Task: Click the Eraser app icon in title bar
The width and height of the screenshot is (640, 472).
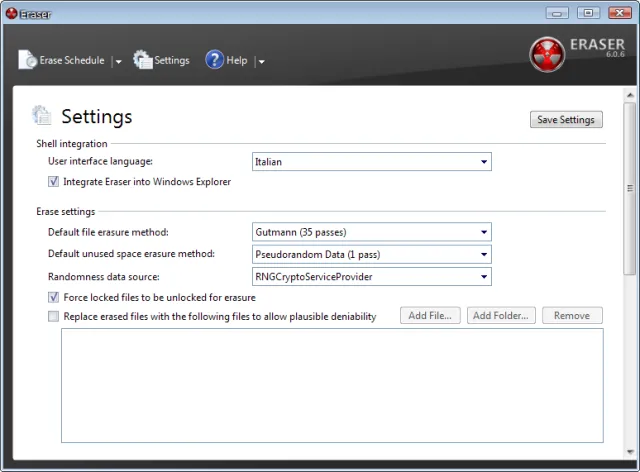Action: coord(11,13)
